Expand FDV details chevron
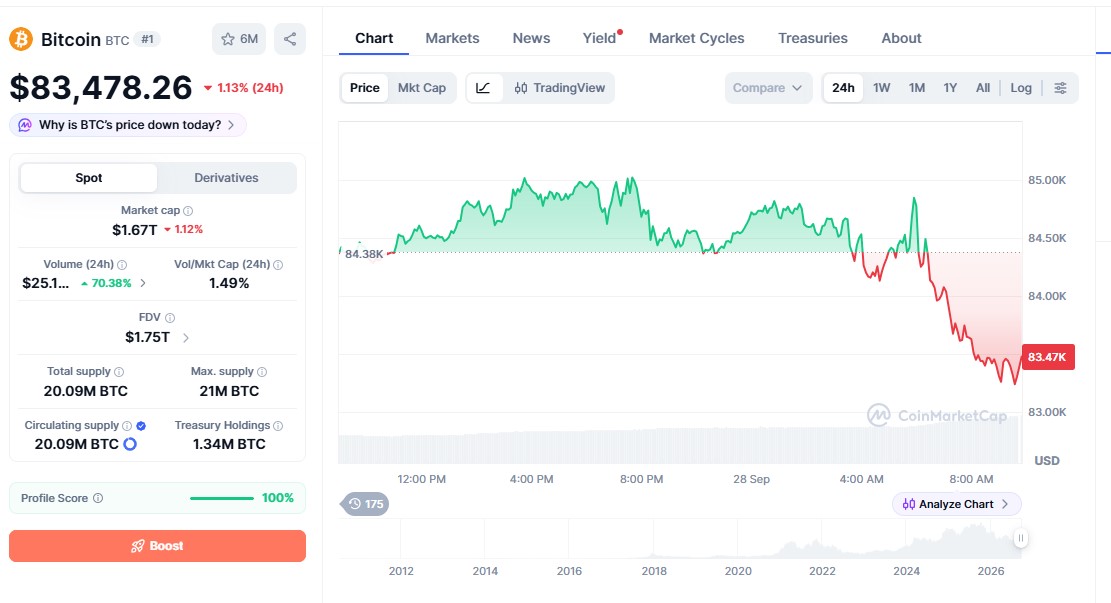This screenshot has height=603, width=1111. [x=186, y=338]
